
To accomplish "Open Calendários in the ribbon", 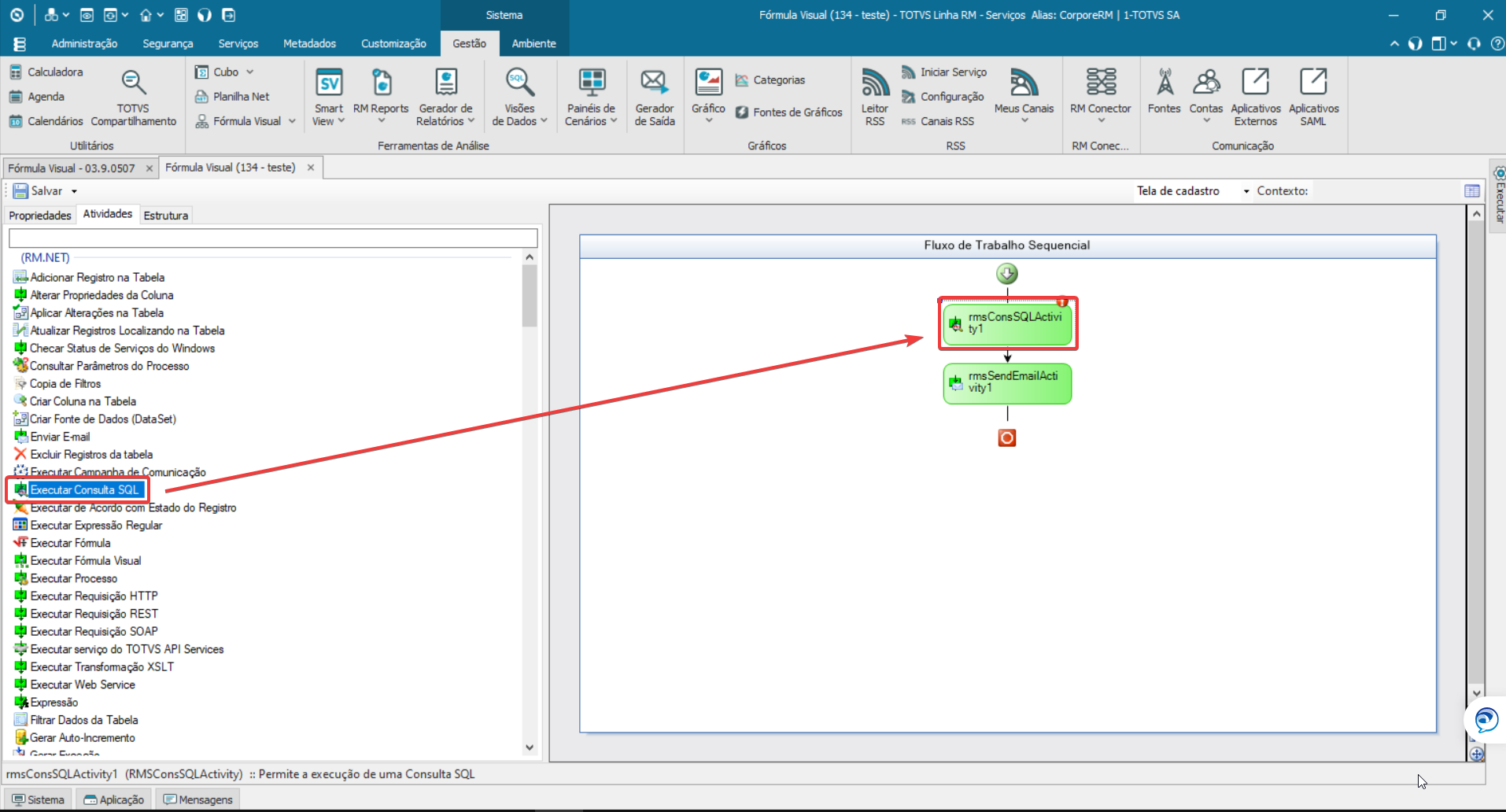I will (x=46, y=121).
